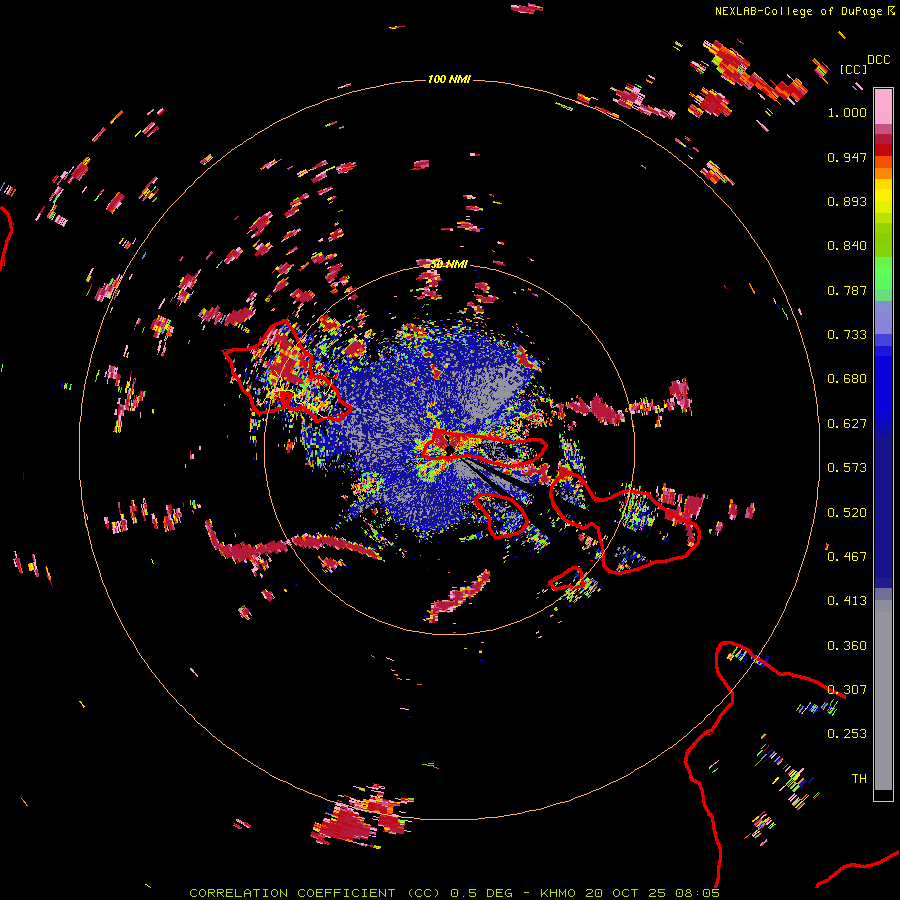The width and height of the screenshot is (900, 900).
Task: Click the 1.000 scale value
Action: pyautogui.click(x=847, y=112)
